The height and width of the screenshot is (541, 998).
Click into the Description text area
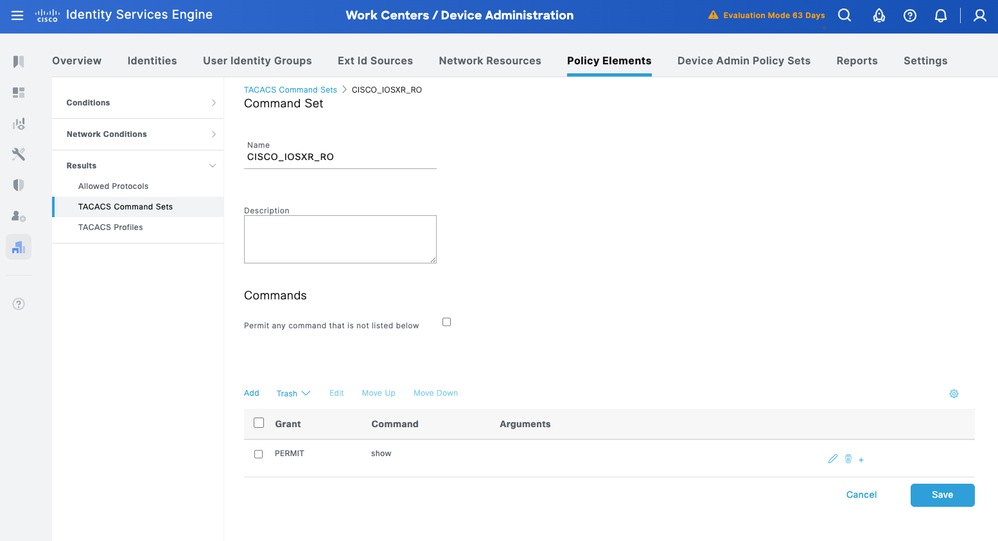tap(340, 239)
